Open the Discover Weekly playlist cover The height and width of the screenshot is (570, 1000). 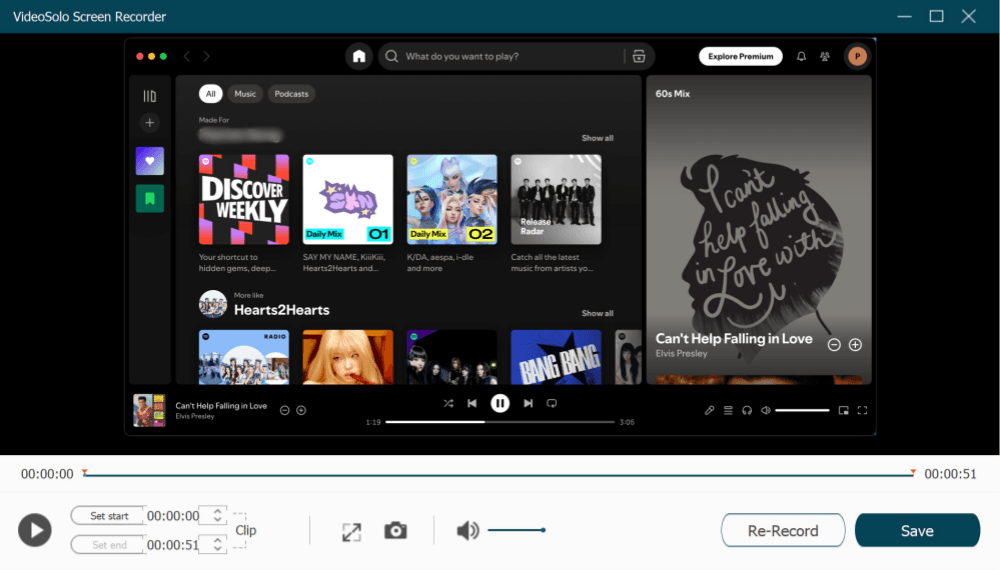(244, 200)
